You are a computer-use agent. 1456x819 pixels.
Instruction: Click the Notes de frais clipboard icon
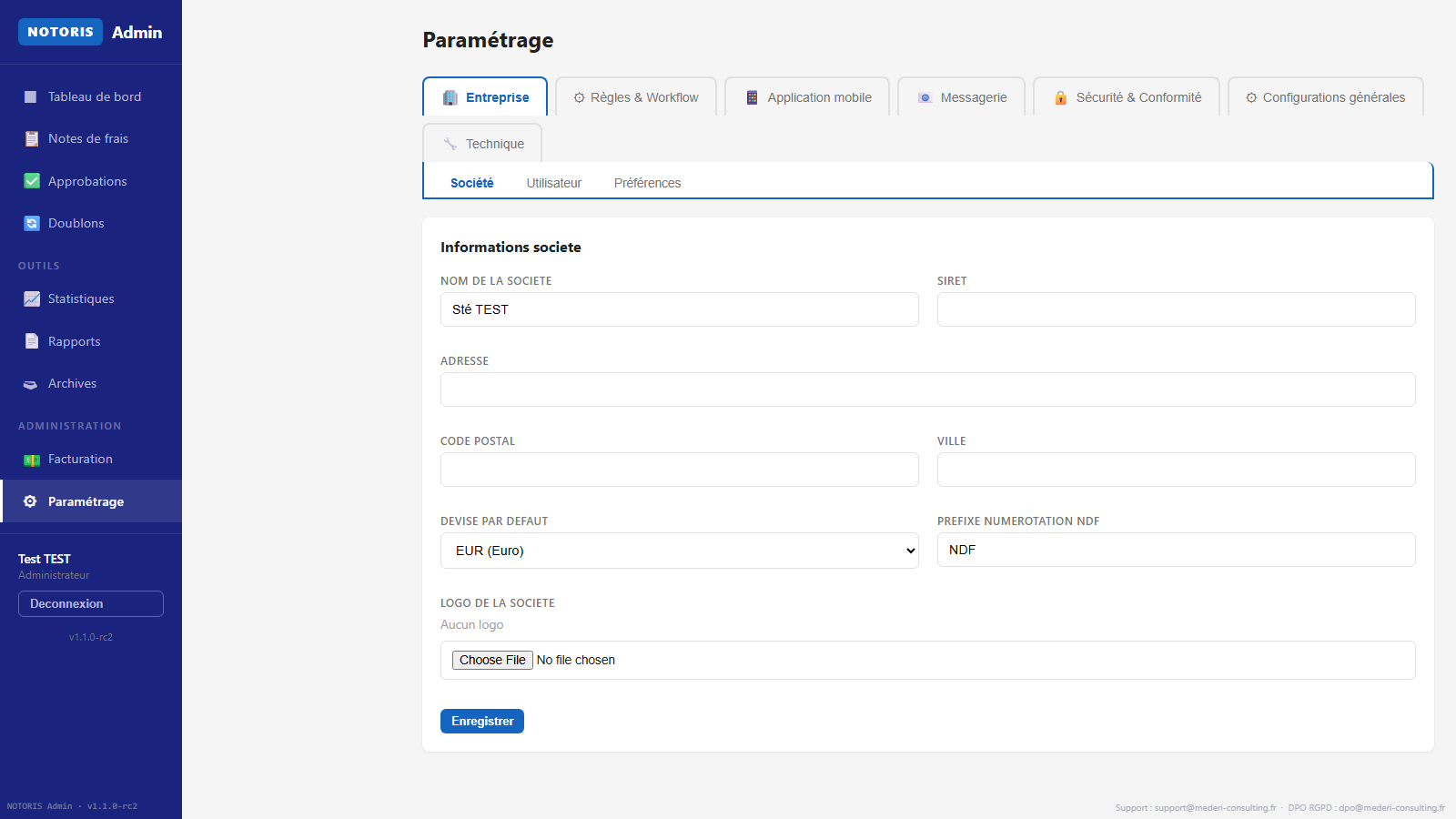coord(31,139)
